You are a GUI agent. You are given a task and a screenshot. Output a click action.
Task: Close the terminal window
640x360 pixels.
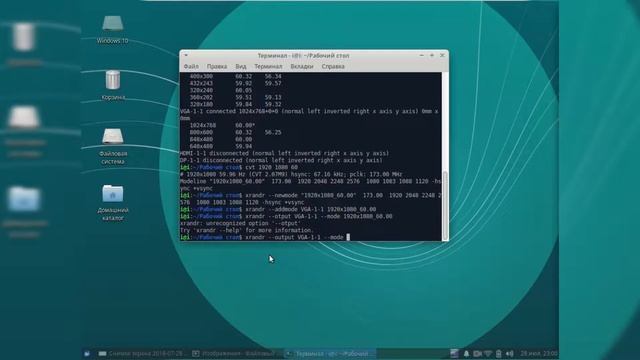[x=442, y=55]
